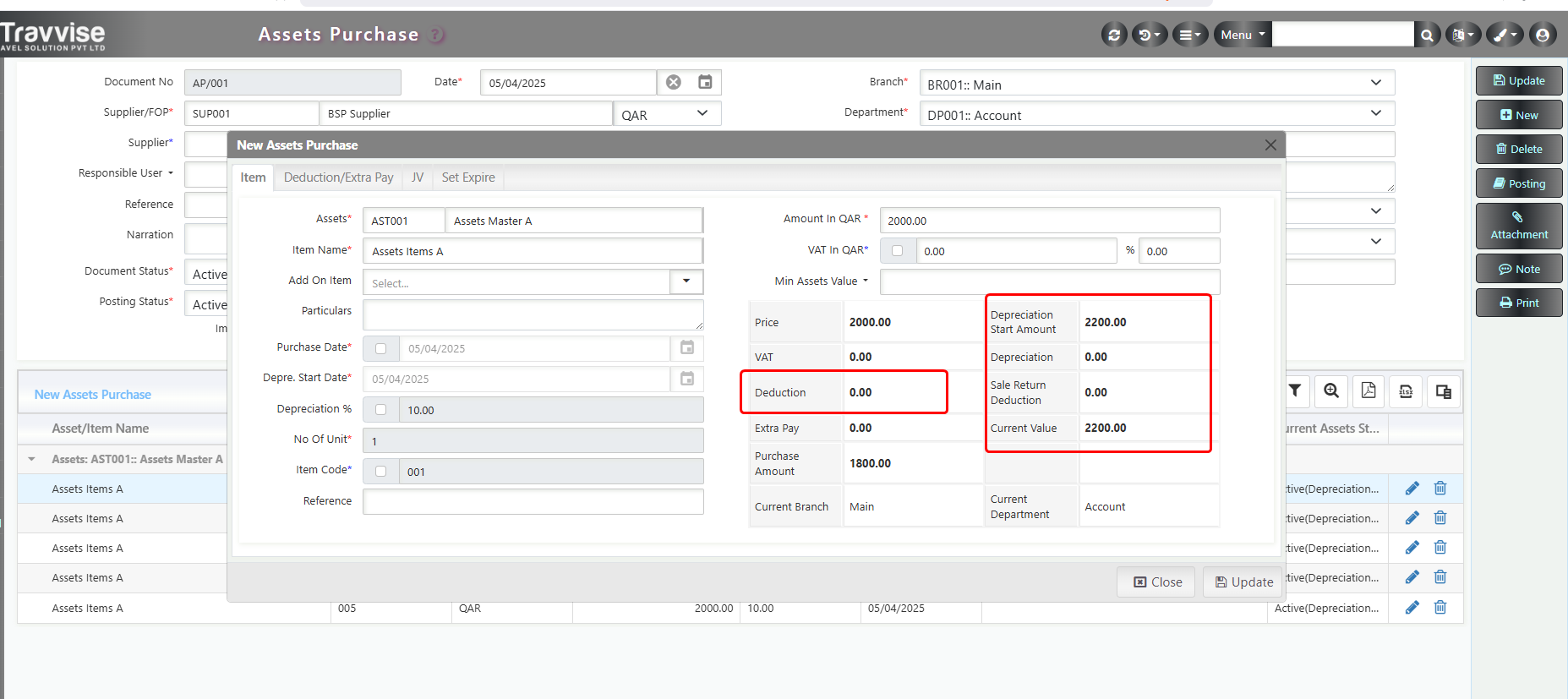This screenshot has height=699, width=1568.
Task: Click the Close button in the dialog
Action: click(x=1157, y=582)
